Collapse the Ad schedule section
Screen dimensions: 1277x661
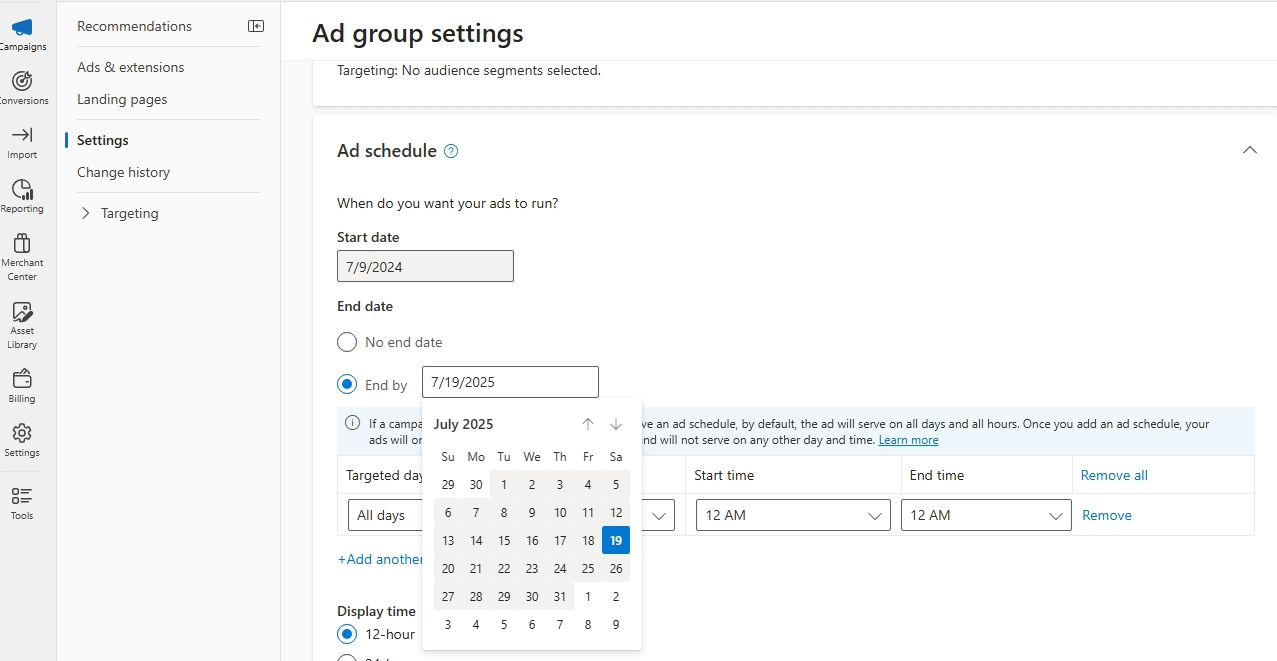pyautogui.click(x=1249, y=150)
